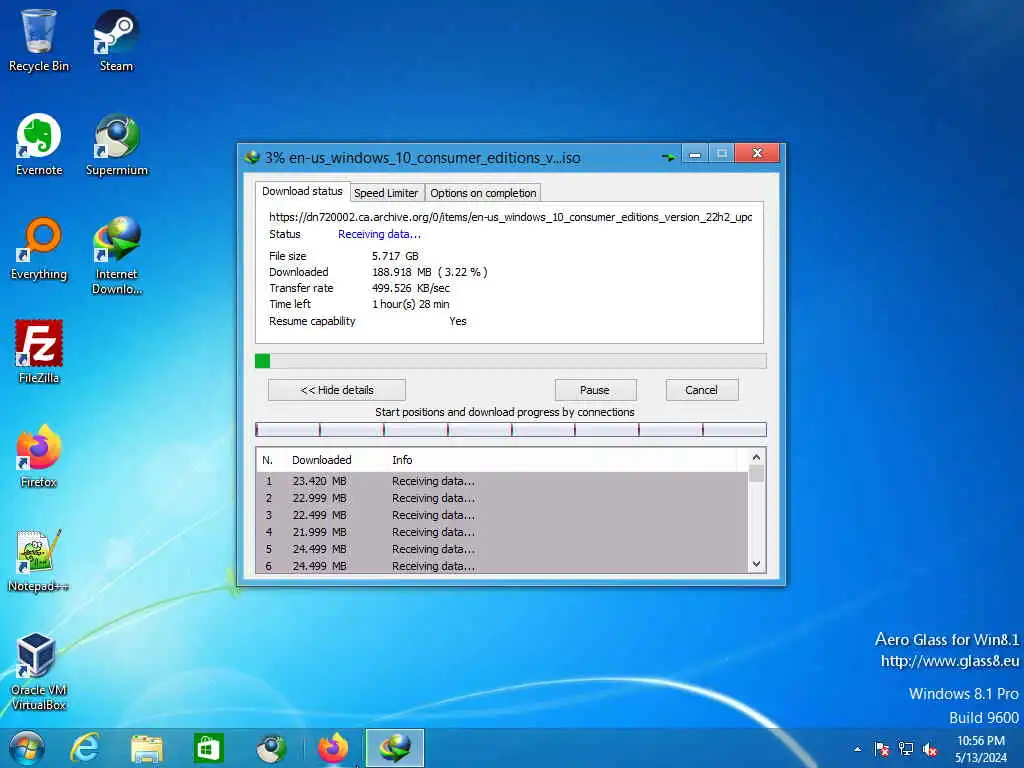Click the IDM icon in the download window title bar
The height and width of the screenshot is (768, 1024).
click(252, 157)
